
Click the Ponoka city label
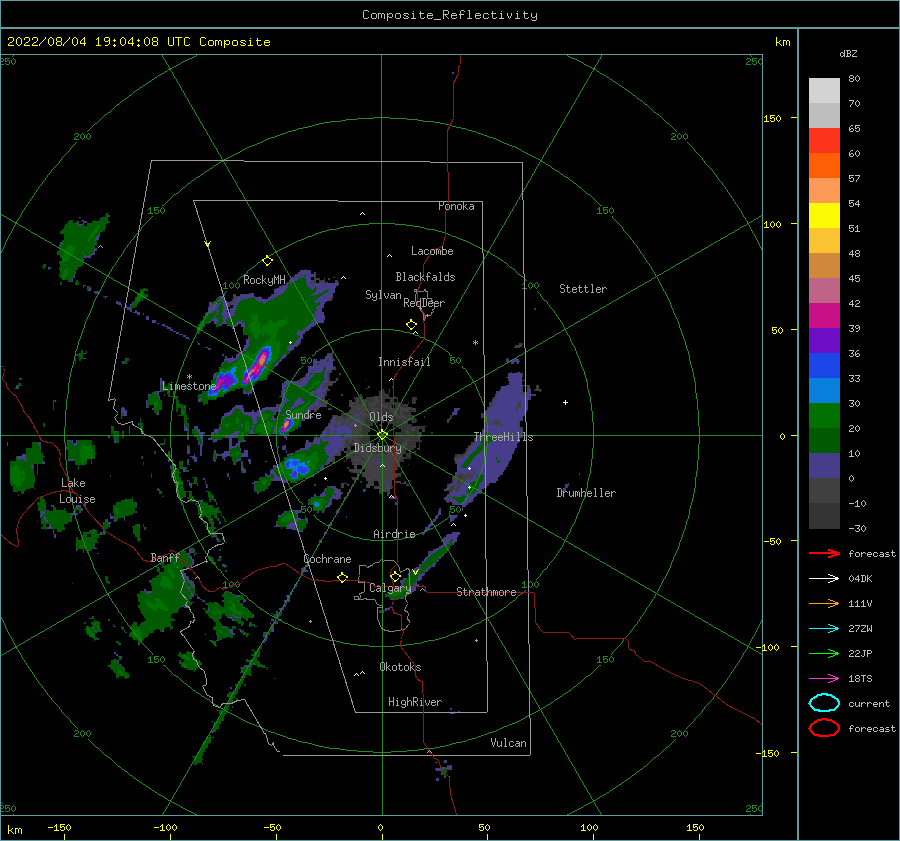456,207
